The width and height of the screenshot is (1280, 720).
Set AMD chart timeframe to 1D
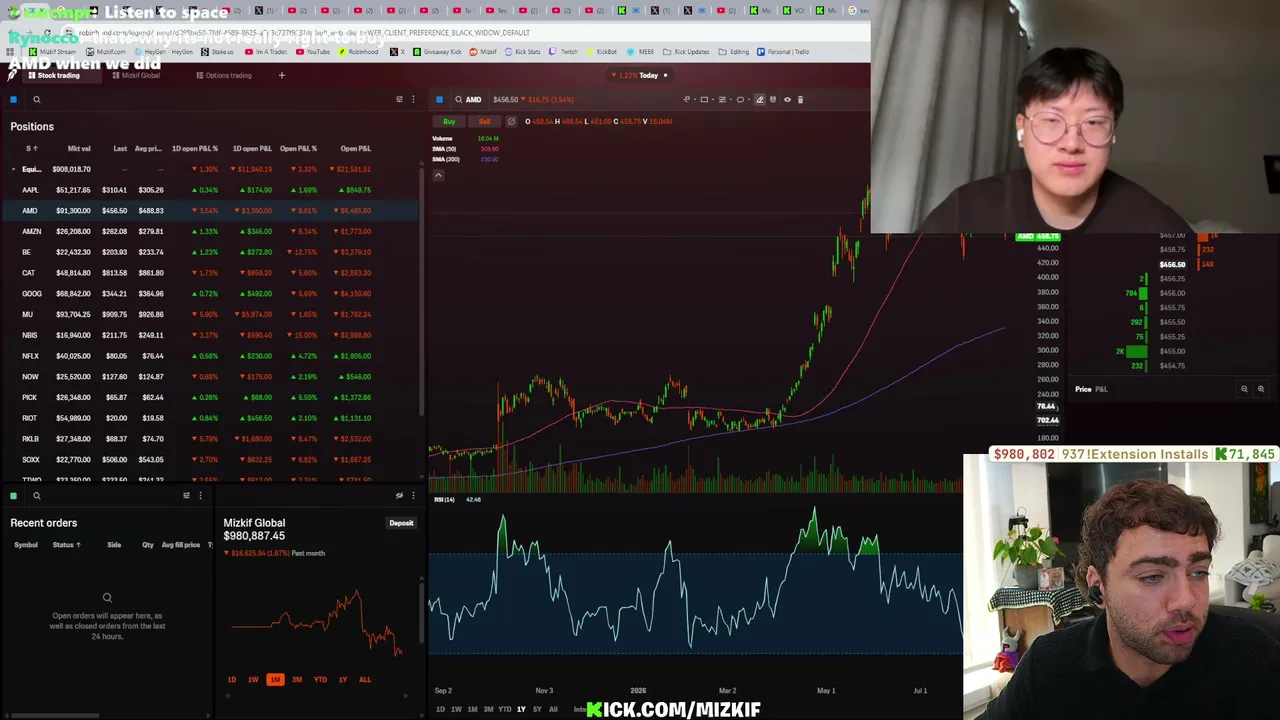click(x=440, y=710)
